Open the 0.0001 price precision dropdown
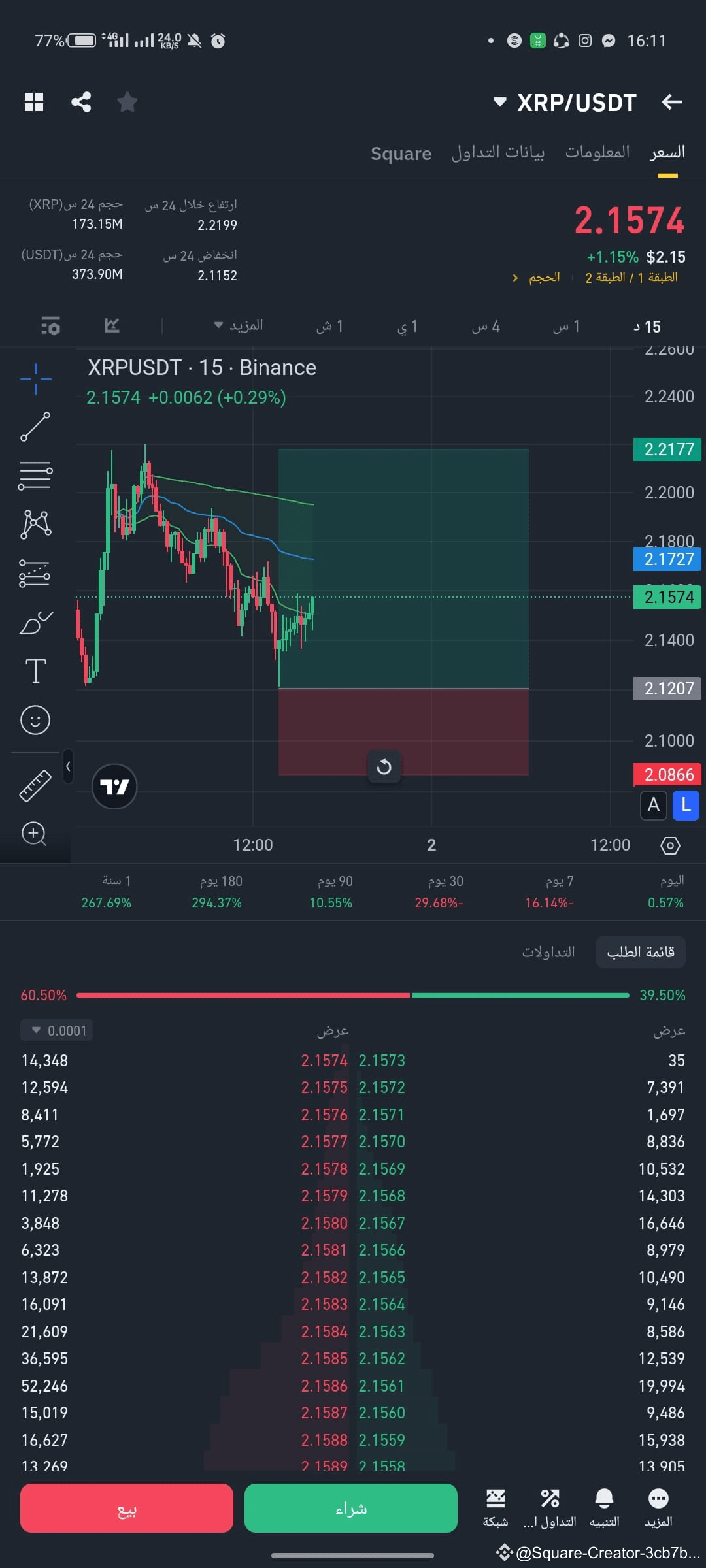 click(56, 1030)
